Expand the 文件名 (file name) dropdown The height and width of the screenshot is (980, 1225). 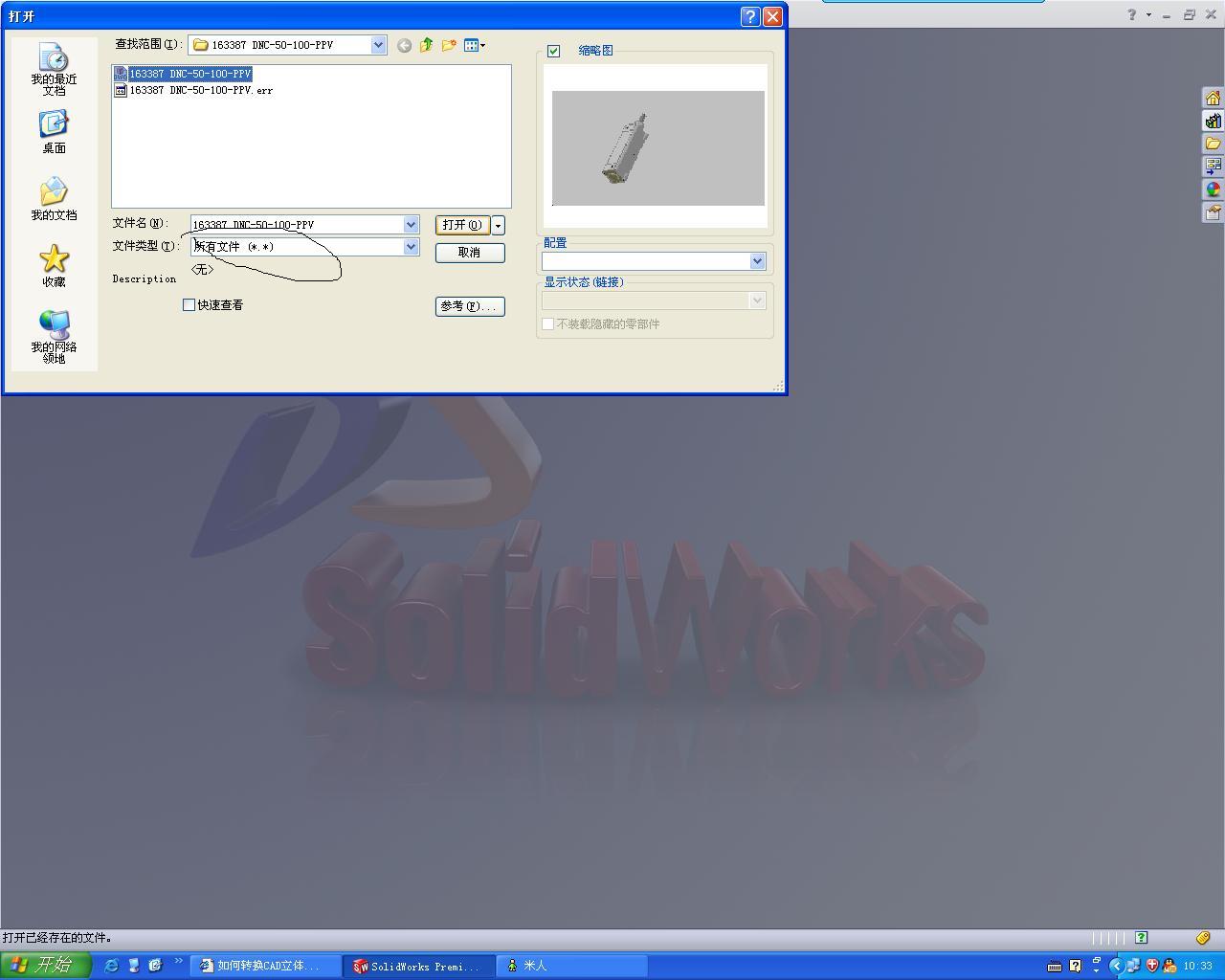(x=411, y=224)
